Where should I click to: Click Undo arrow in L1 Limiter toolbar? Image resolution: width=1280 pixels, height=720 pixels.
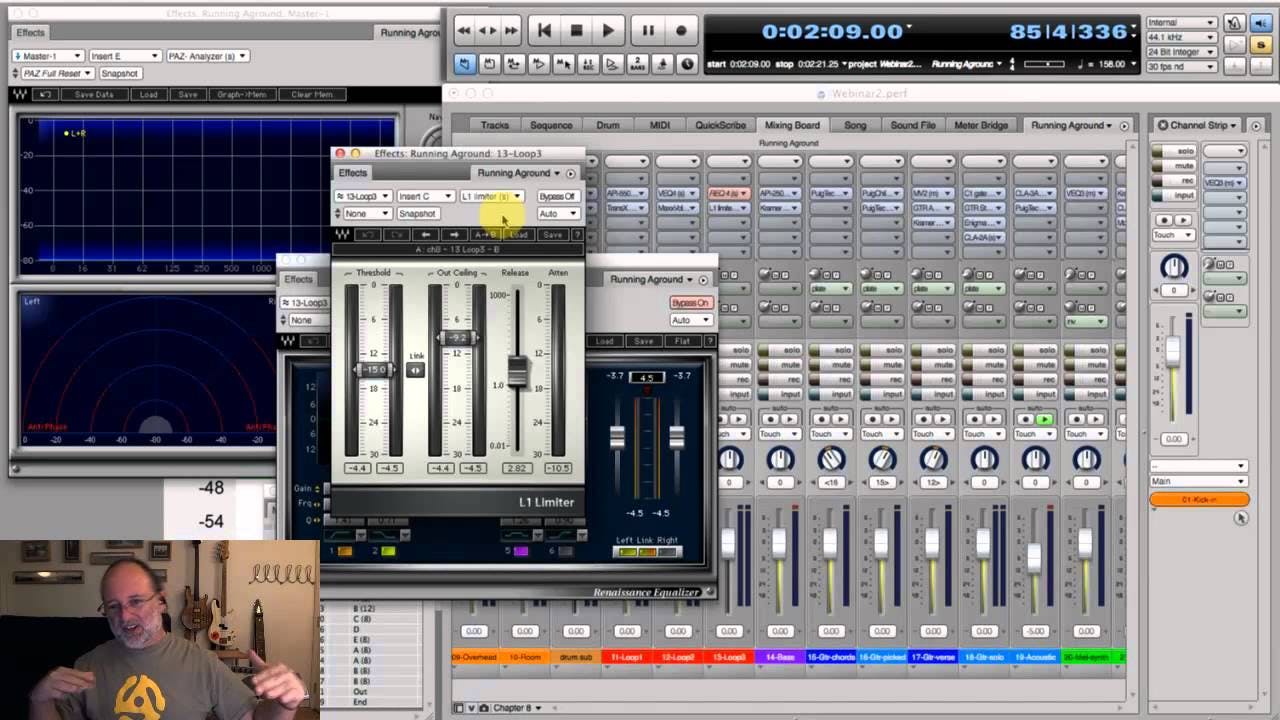pos(368,234)
